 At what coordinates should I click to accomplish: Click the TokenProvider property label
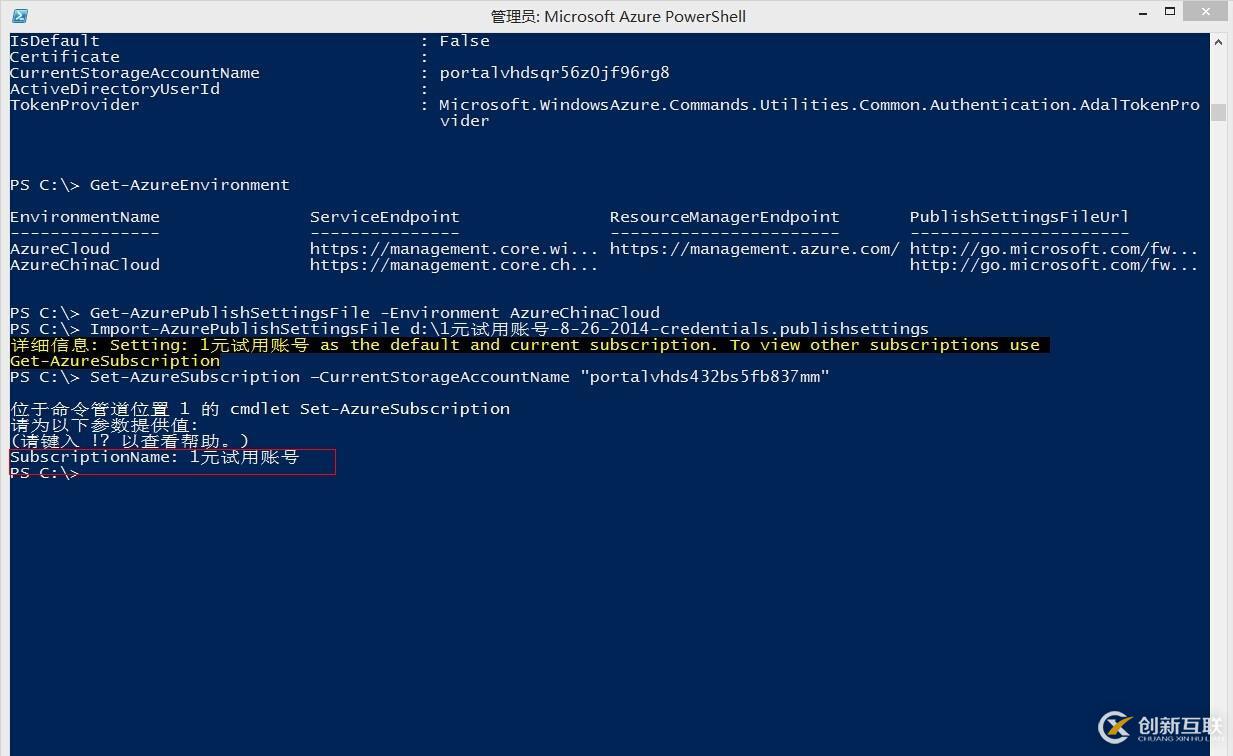(x=75, y=105)
